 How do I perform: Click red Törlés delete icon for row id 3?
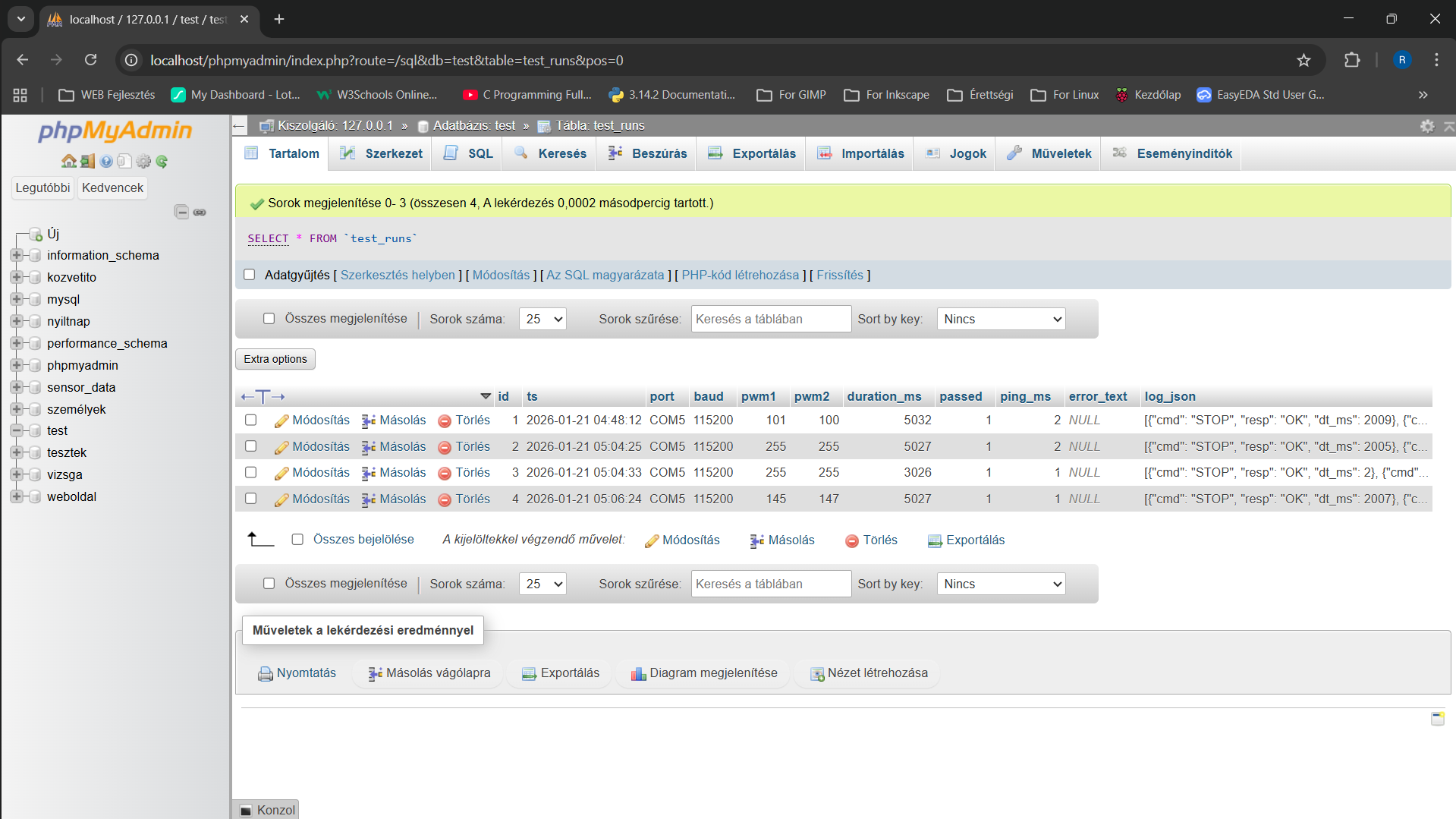pos(445,474)
